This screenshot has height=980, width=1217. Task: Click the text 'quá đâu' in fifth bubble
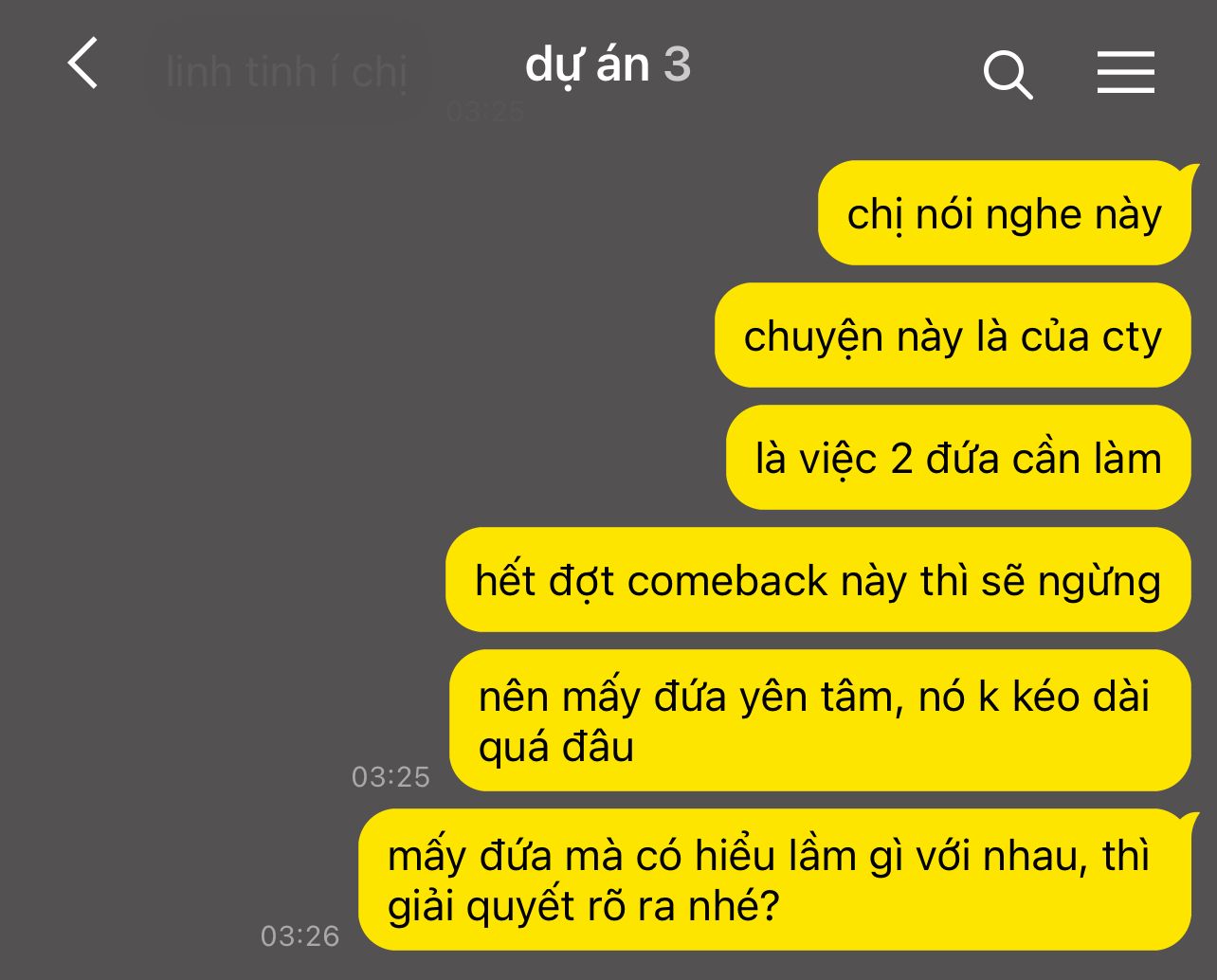tap(556, 748)
